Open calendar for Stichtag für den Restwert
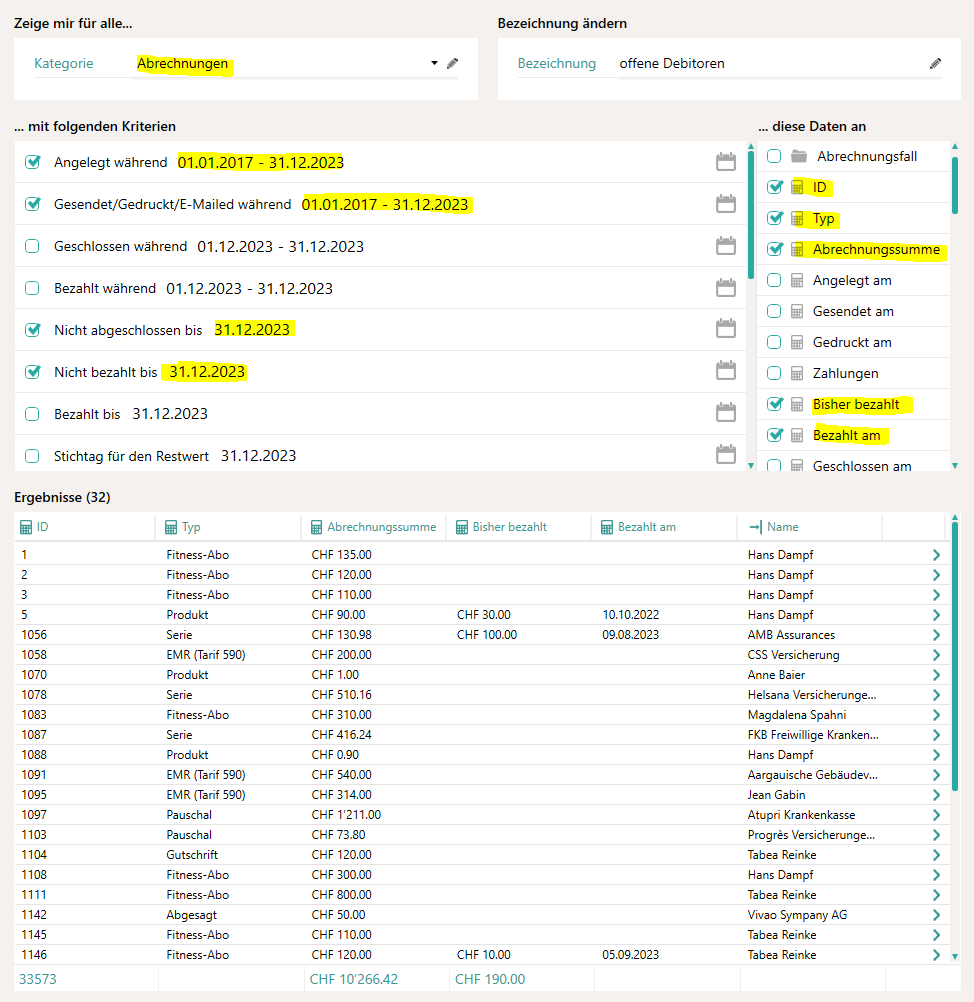The image size is (974, 1002). pos(726,455)
